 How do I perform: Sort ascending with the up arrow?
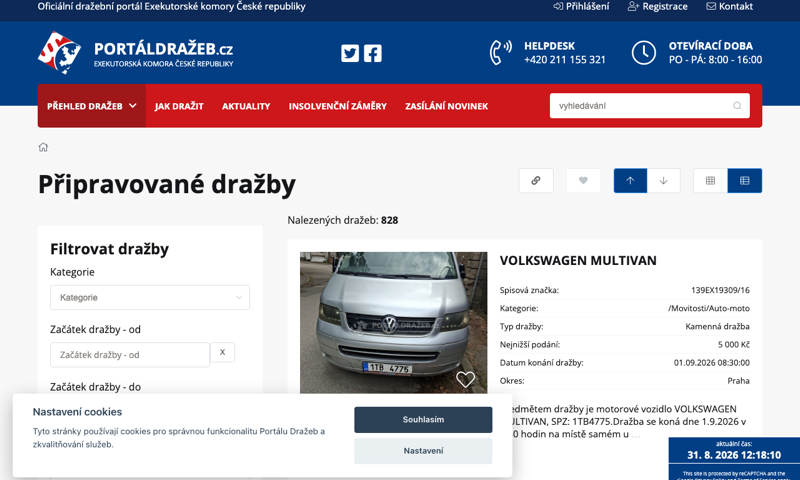click(x=630, y=181)
